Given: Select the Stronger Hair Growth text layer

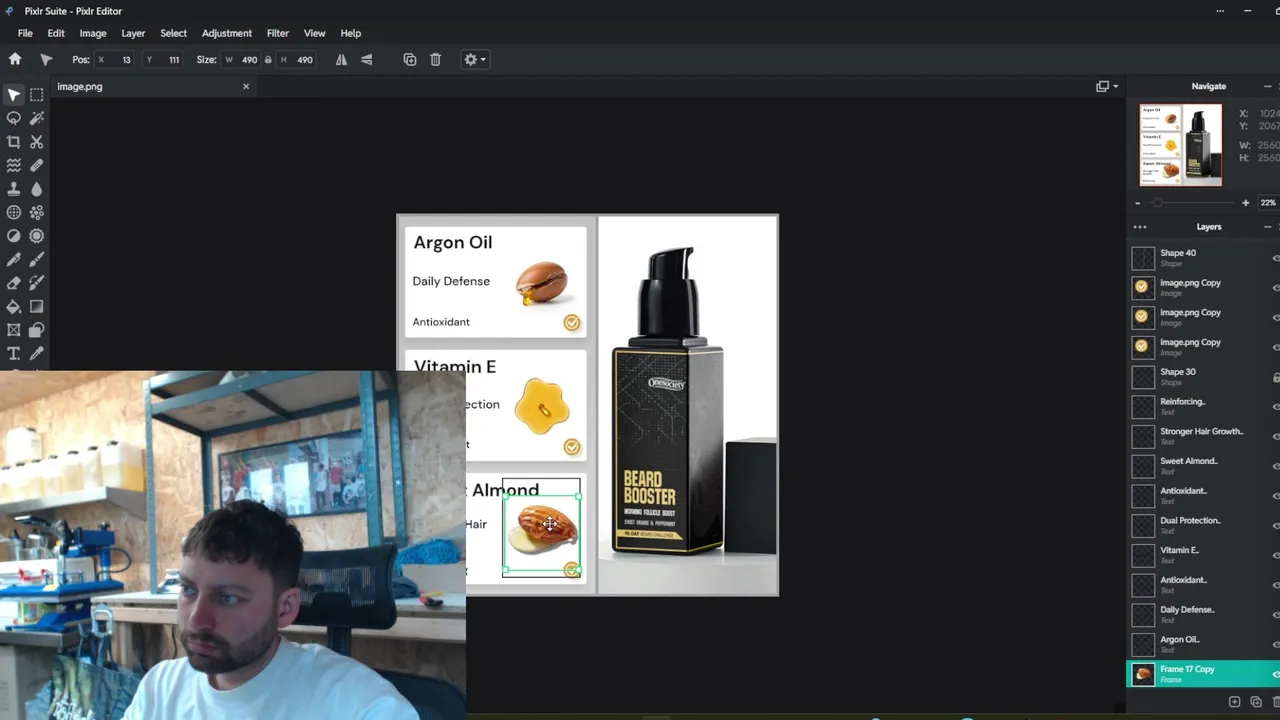Looking at the screenshot, I should point(1204,436).
